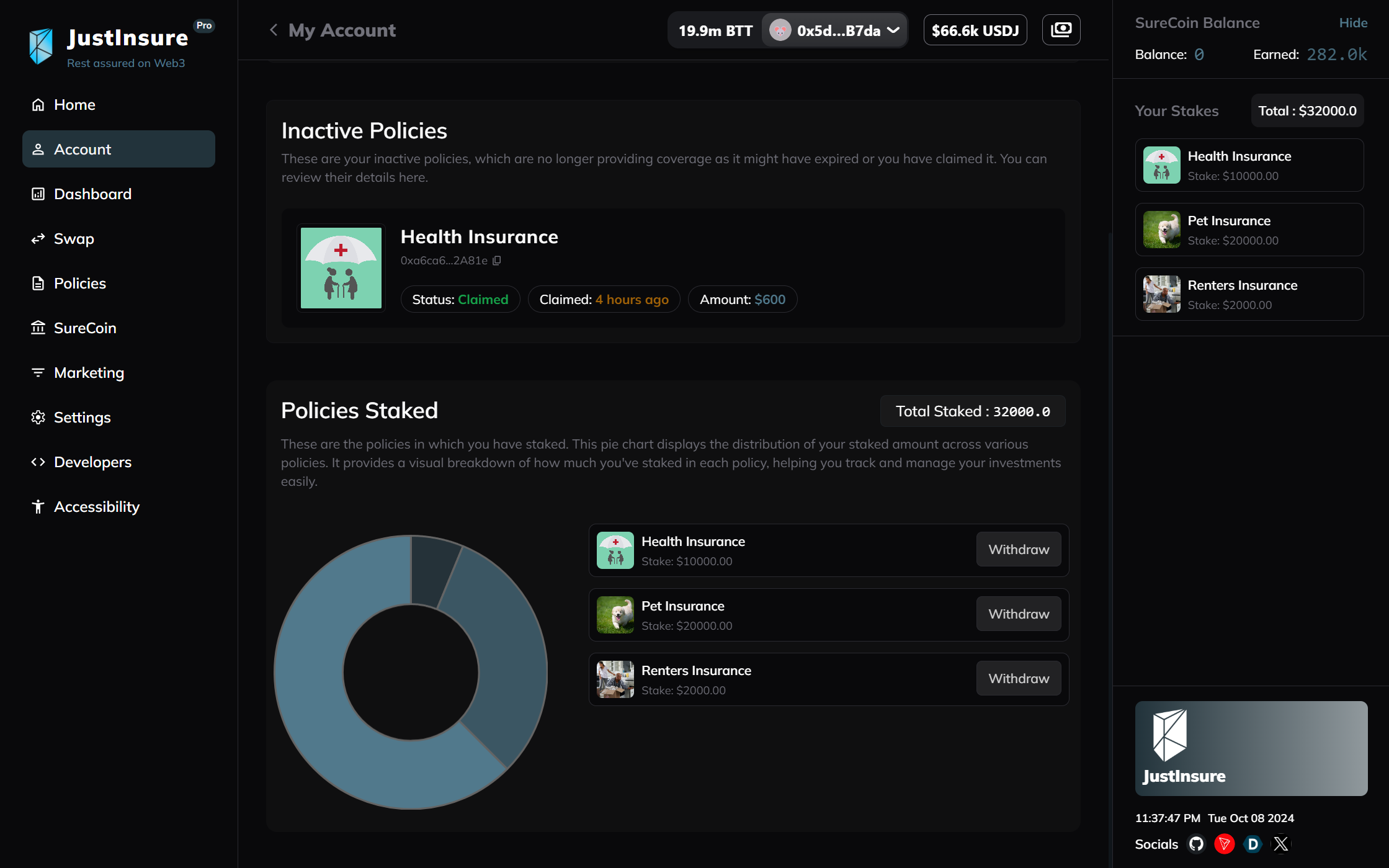Expand the 0x5d...B7da wallet dropdown
1389x868 pixels.
coord(834,30)
